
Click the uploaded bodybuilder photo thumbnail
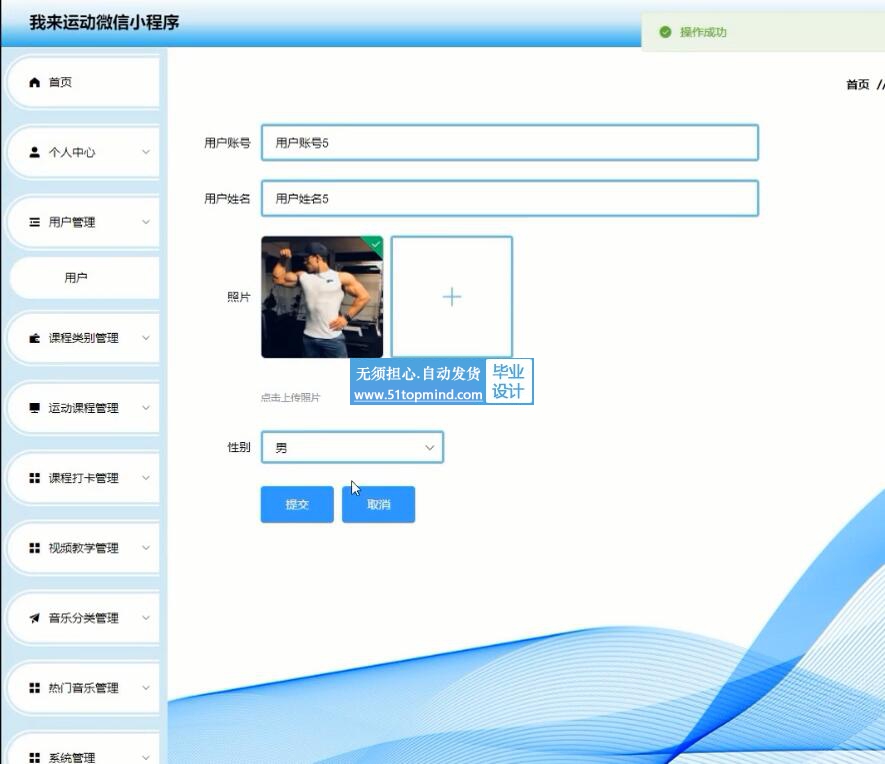[x=322, y=297]
